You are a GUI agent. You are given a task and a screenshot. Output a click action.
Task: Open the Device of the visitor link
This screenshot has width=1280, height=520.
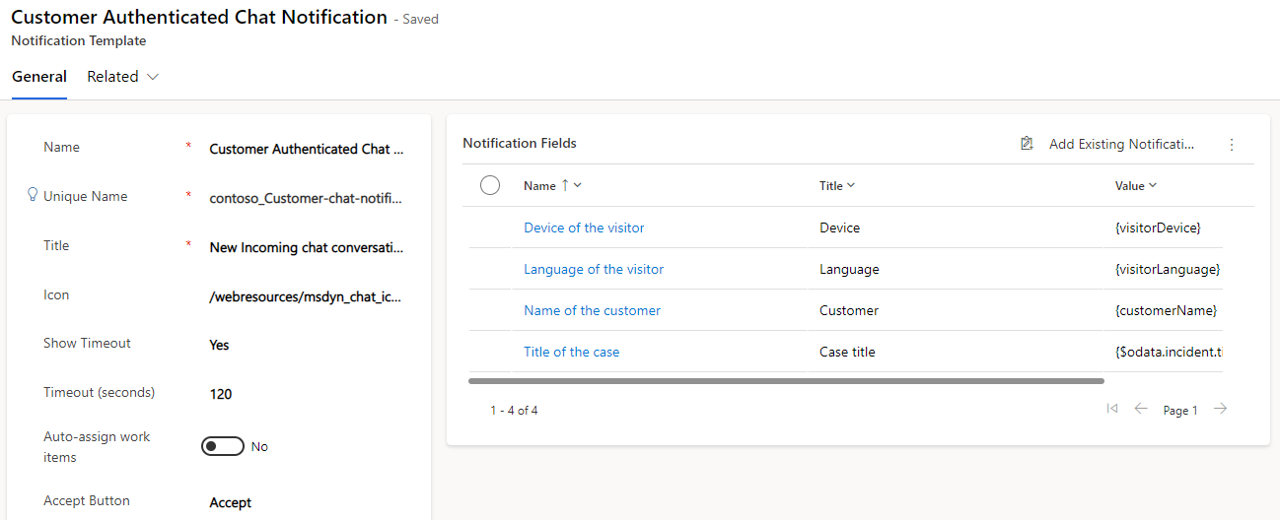[x=584, y=228]
